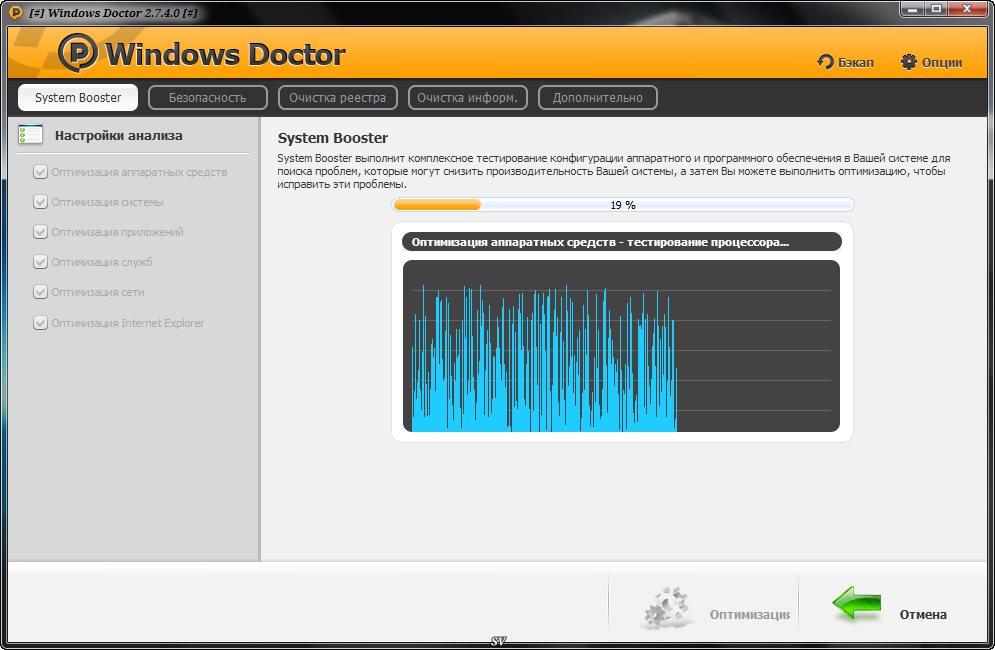Toggle the Оптимизация служб checkbox

[40, 262]
